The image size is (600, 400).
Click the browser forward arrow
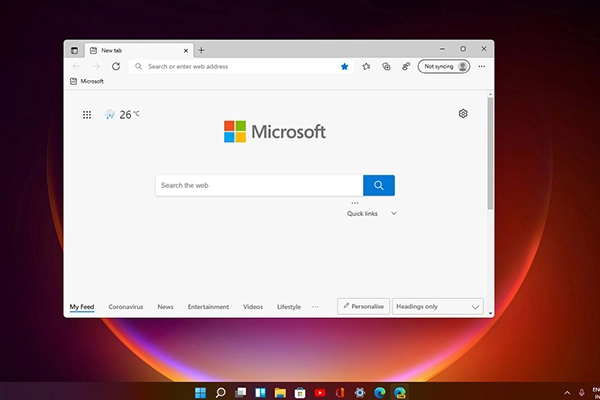[x=96, y=66]
